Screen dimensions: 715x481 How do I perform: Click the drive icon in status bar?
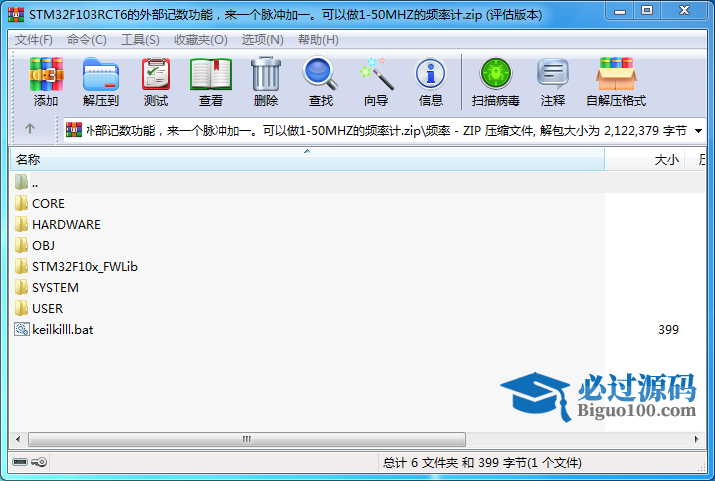click(20, 462)
